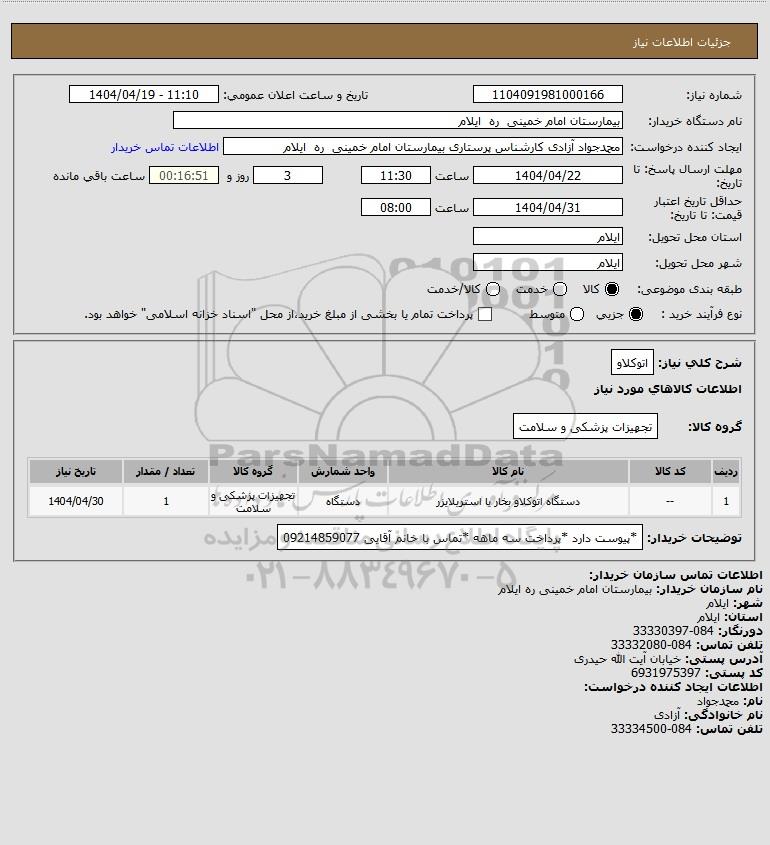770x845 pixels.
Task: Select the خدمت radio button
Action: [x=560, y=289]
